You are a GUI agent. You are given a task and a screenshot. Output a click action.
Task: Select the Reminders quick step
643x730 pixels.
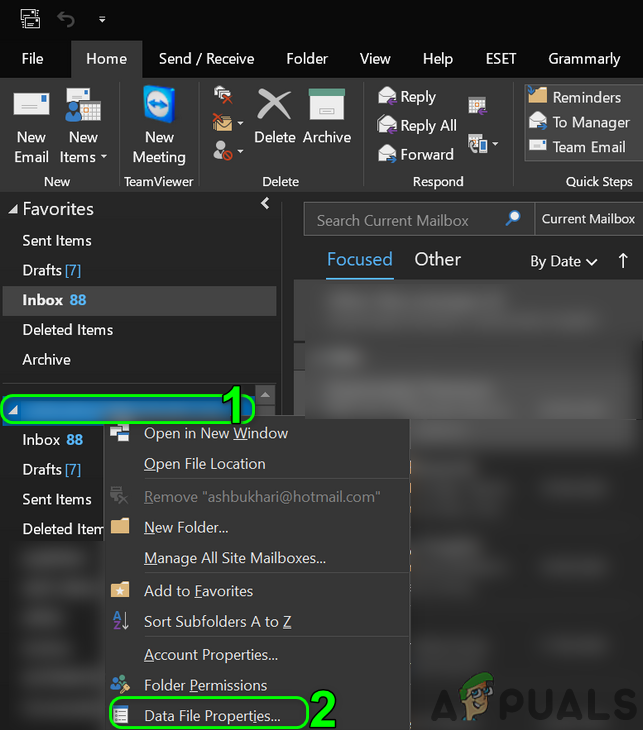(x=575, y=97)
